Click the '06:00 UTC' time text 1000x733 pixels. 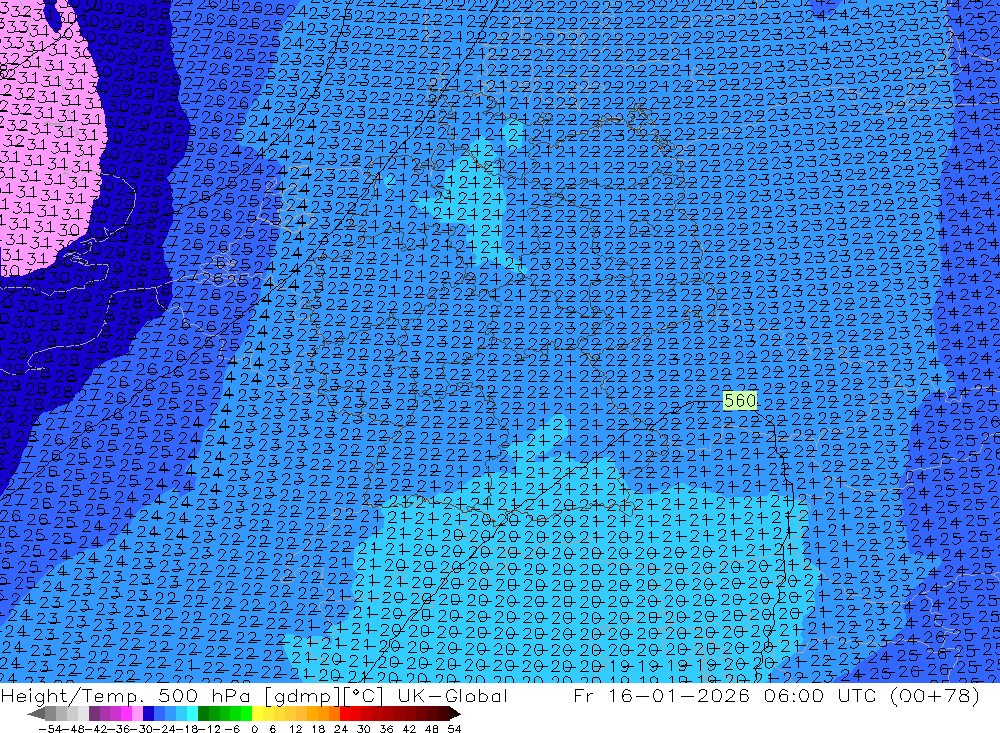pyautogui.click(x=820, y=696)
